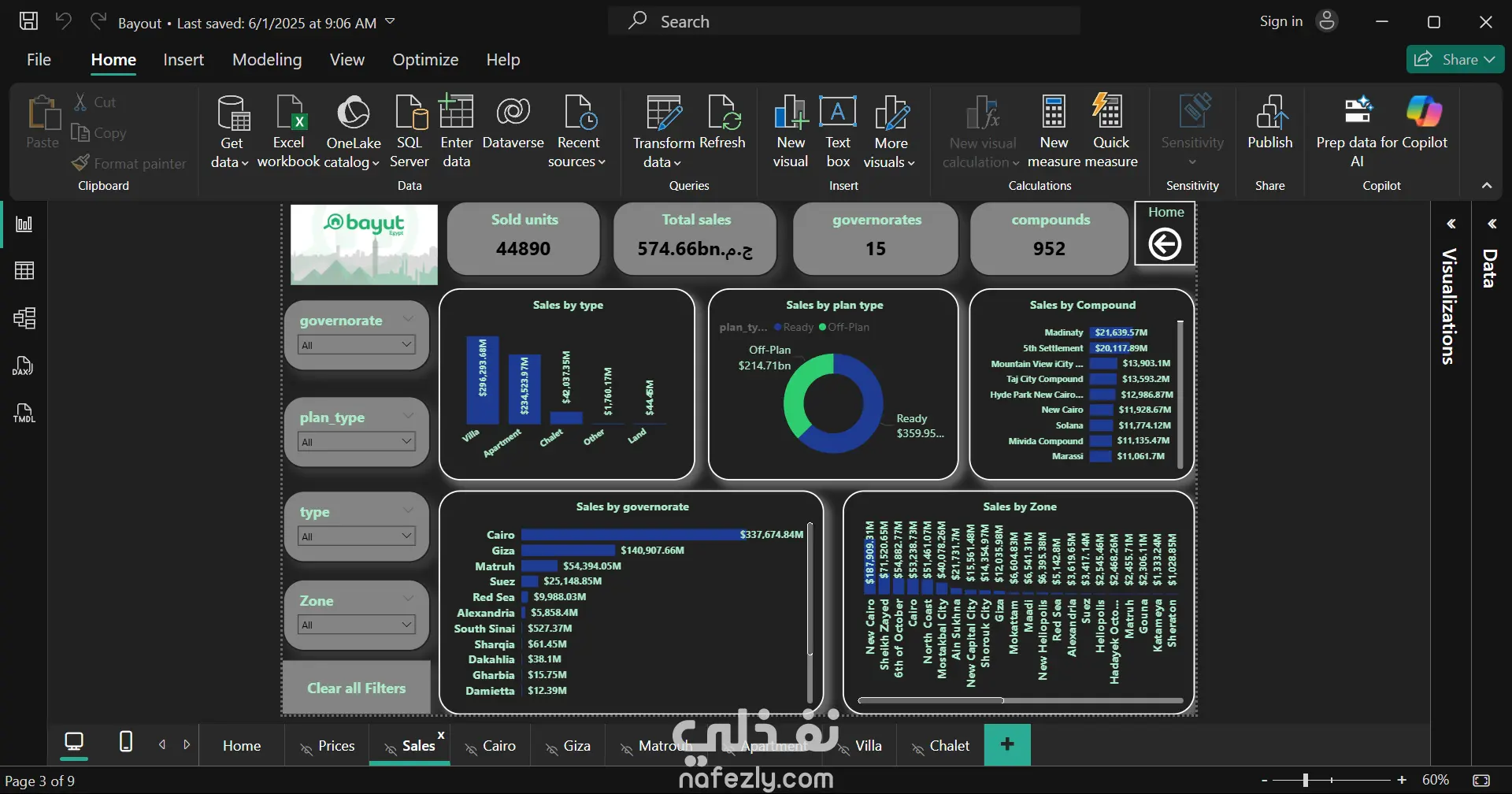Open the Optimize ribbon tab
Screen dimensions: 1512x794
[x=425, y=60]
